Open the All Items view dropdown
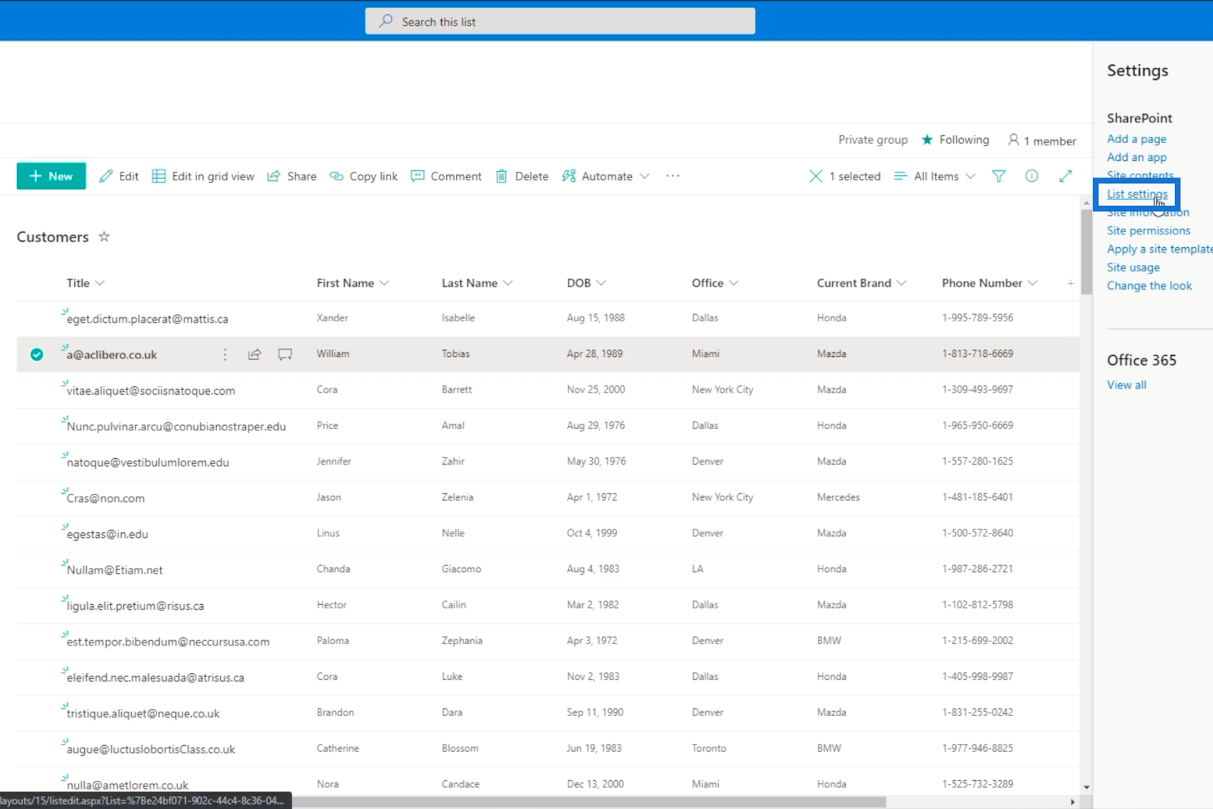This screenshot has height=809, width=1213. [935, 176]
